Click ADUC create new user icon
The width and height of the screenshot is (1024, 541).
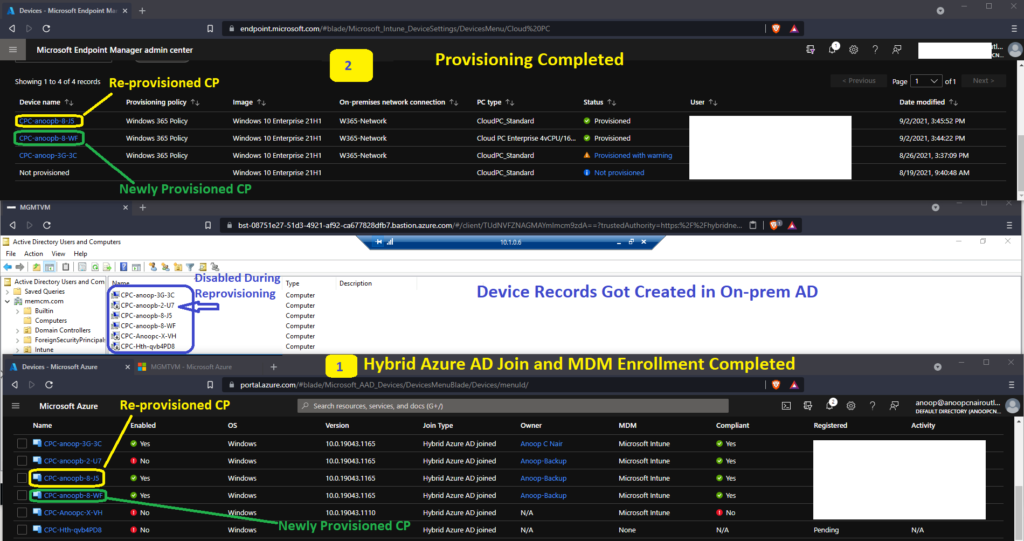pyautogui.click(x=153, y=267)
